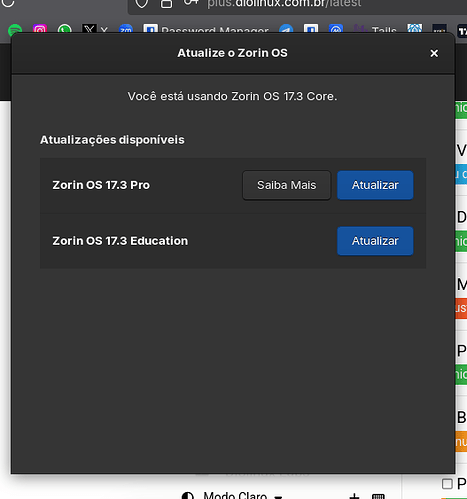
Task: Click the keyboard icon at page bottom
Action: pos(378,497)
